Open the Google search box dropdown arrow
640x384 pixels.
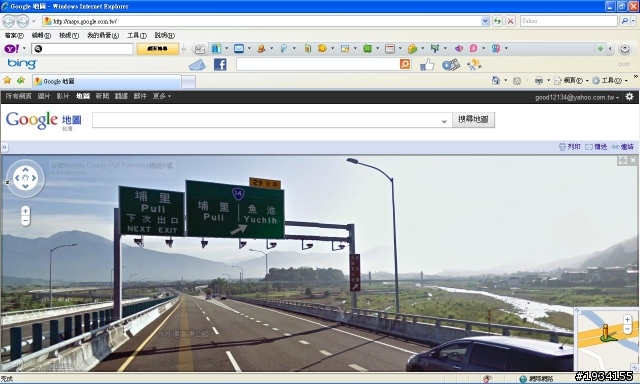tap(444, 121)
